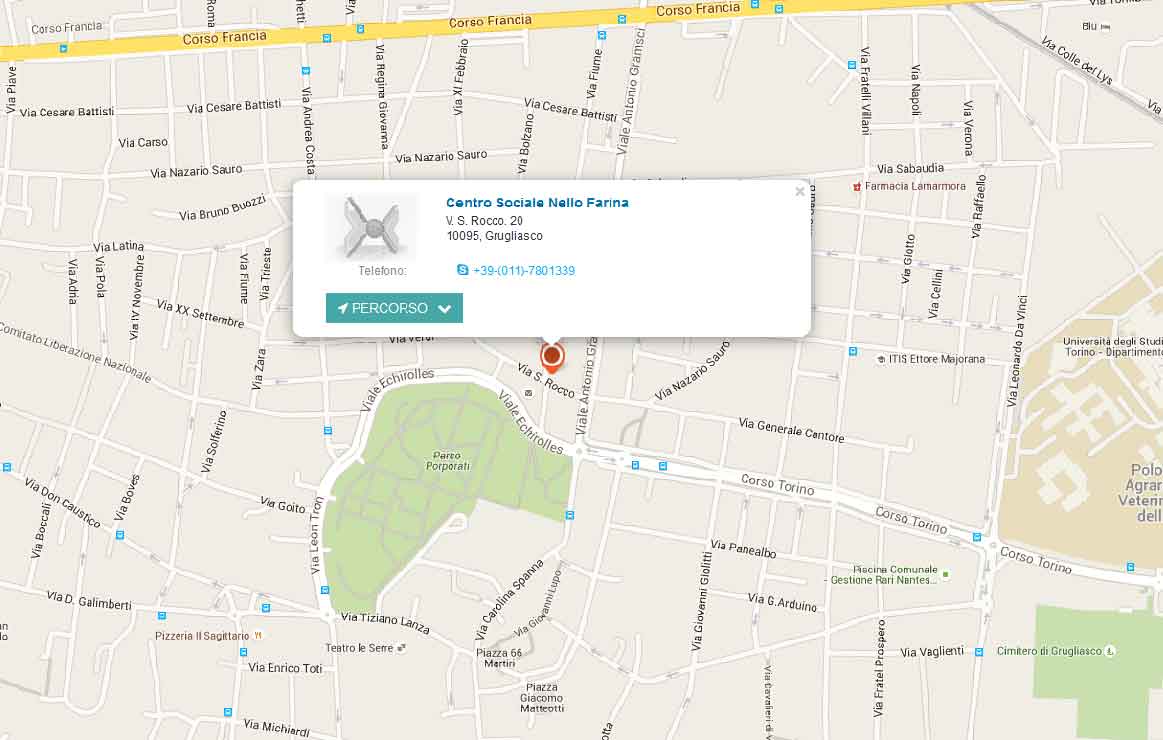Open the Centro Sociale thumbnail image
This screenshot has height=740, width=1163.
[x=372, y=227]
